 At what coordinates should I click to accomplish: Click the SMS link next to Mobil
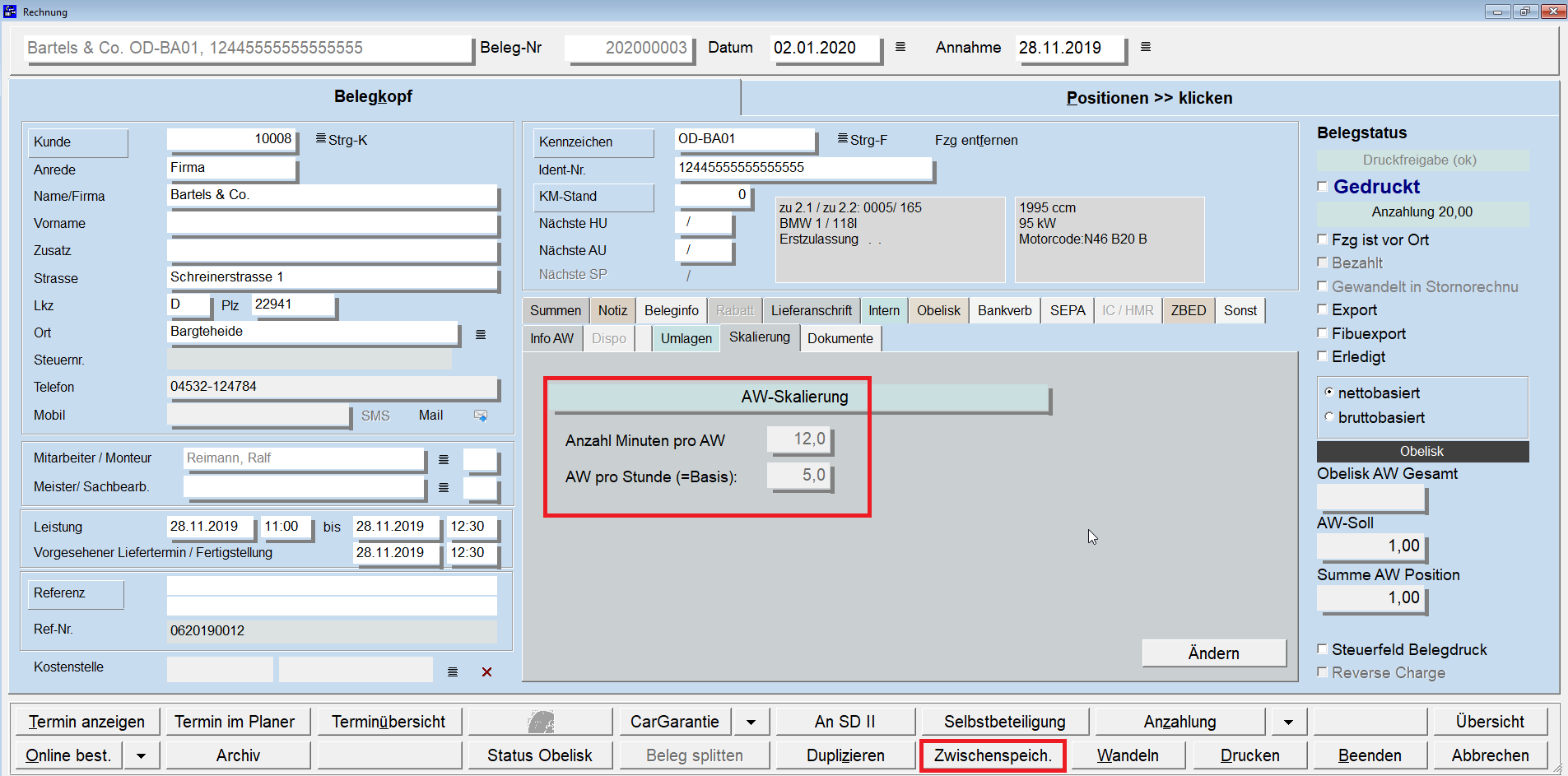(x=375, y=416)
